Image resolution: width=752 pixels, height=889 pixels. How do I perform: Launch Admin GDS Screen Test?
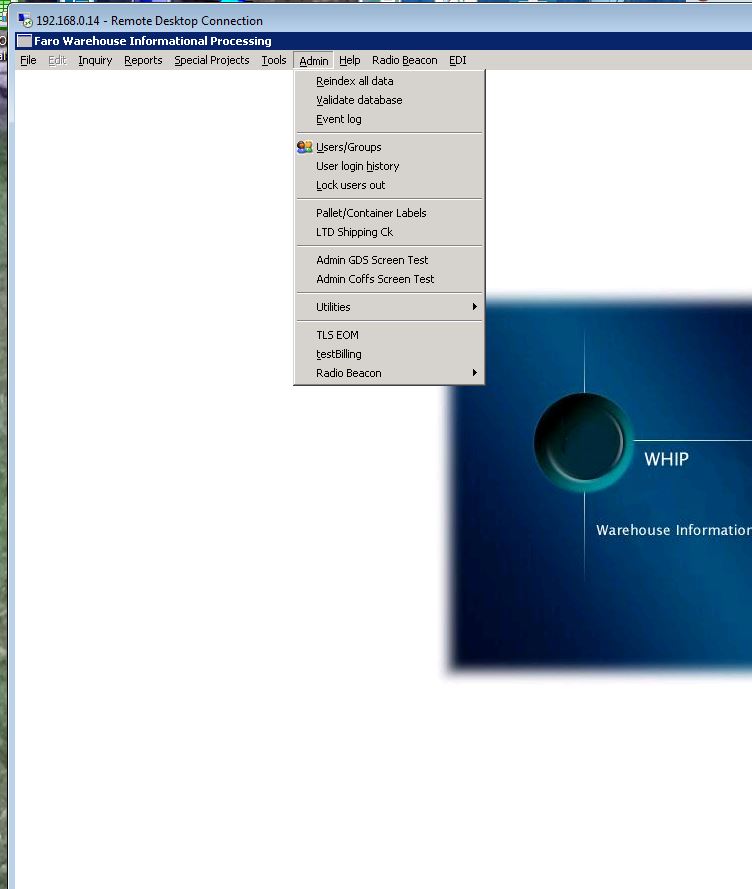(389, 260)
